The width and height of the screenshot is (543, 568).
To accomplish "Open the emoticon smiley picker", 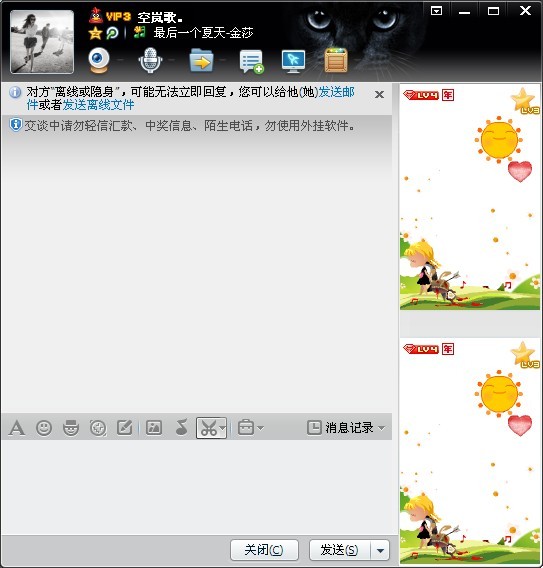I will point(44,428).
